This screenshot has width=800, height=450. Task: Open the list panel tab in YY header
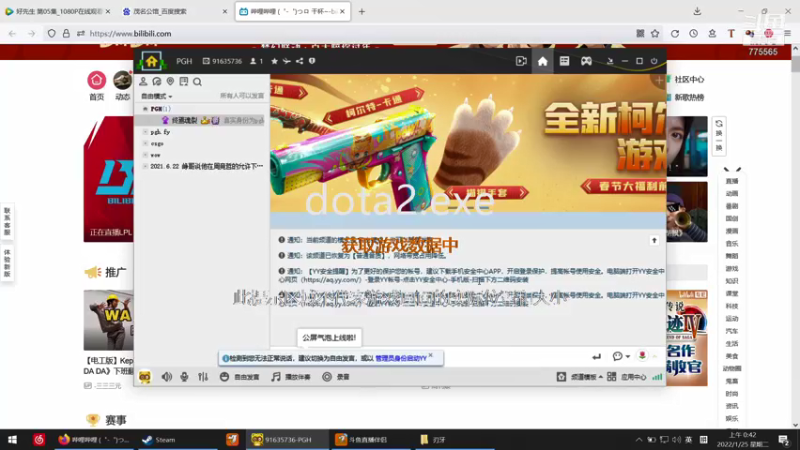click(564, 61)
